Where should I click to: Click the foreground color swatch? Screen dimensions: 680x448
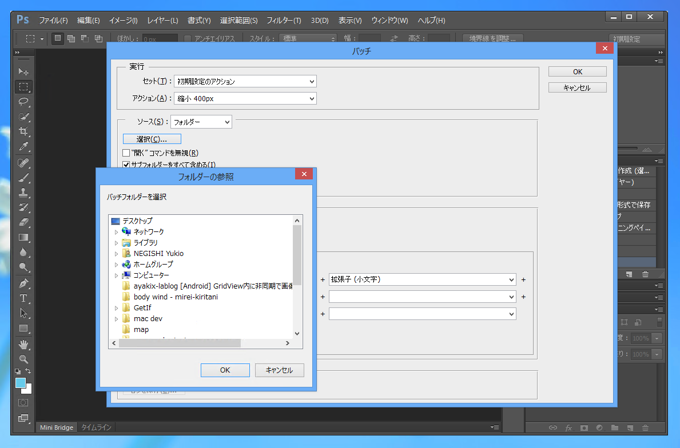point(20,383)
